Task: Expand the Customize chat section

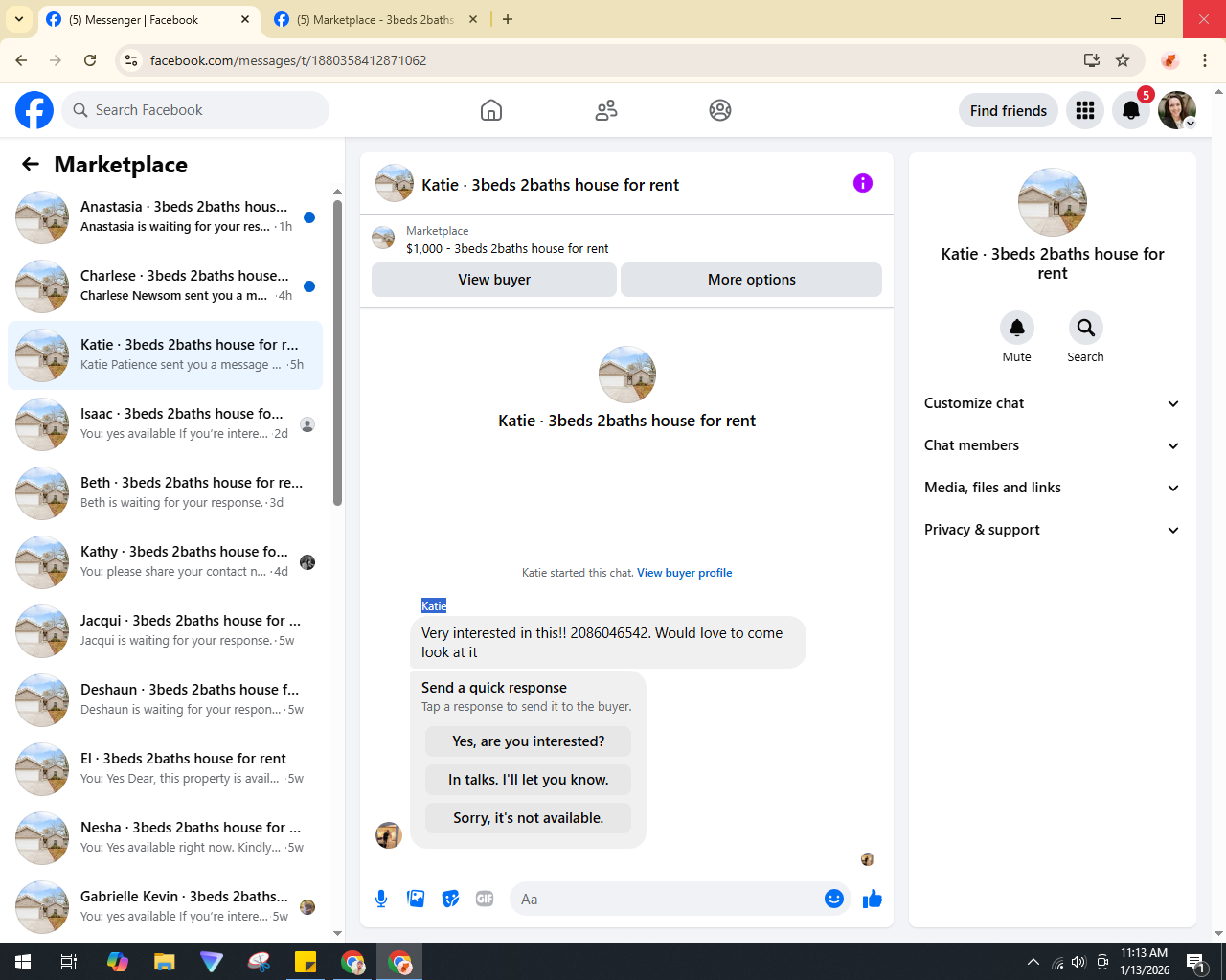Action: 1052,403
